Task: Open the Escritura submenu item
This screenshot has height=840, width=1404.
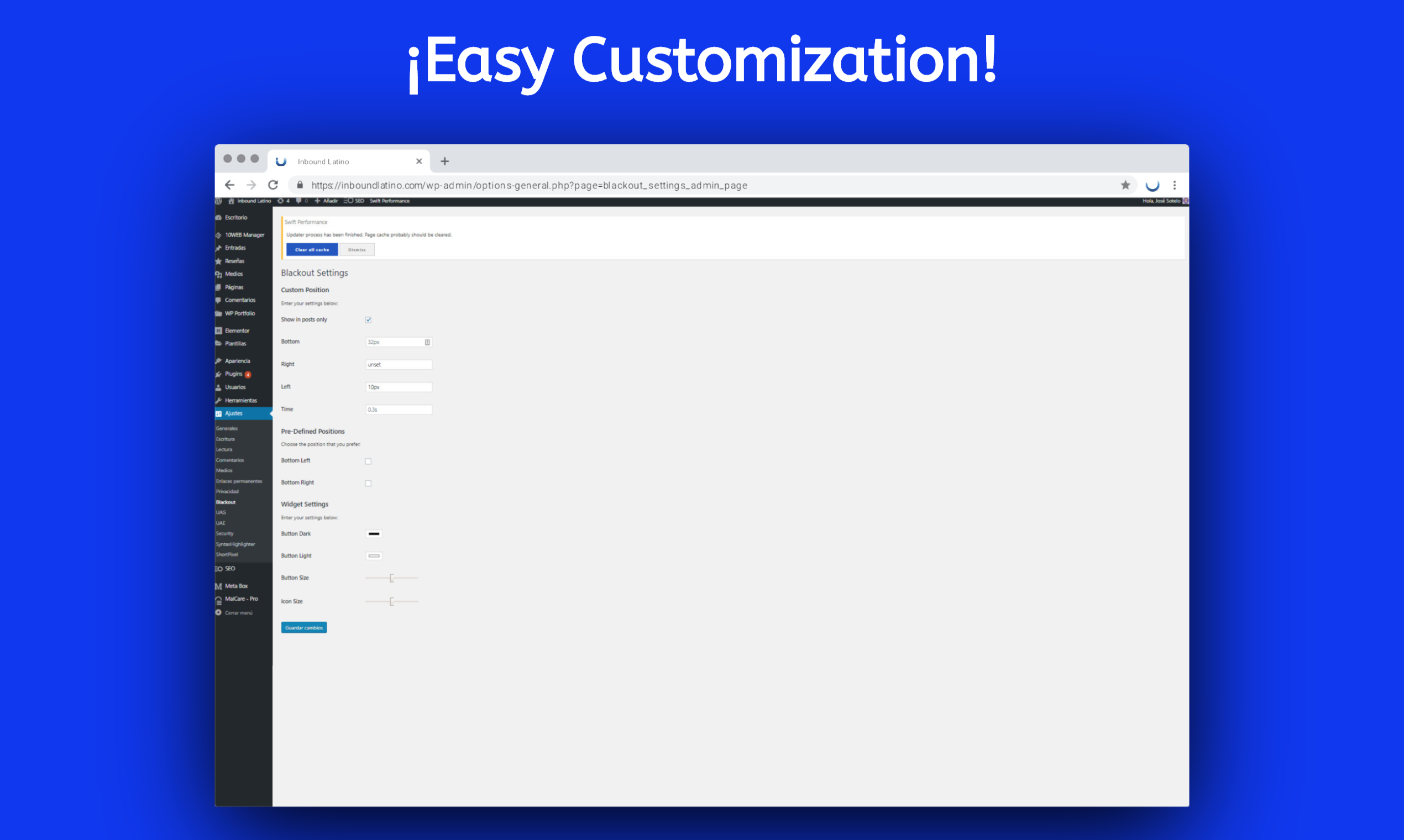Action: click(226, 439)
